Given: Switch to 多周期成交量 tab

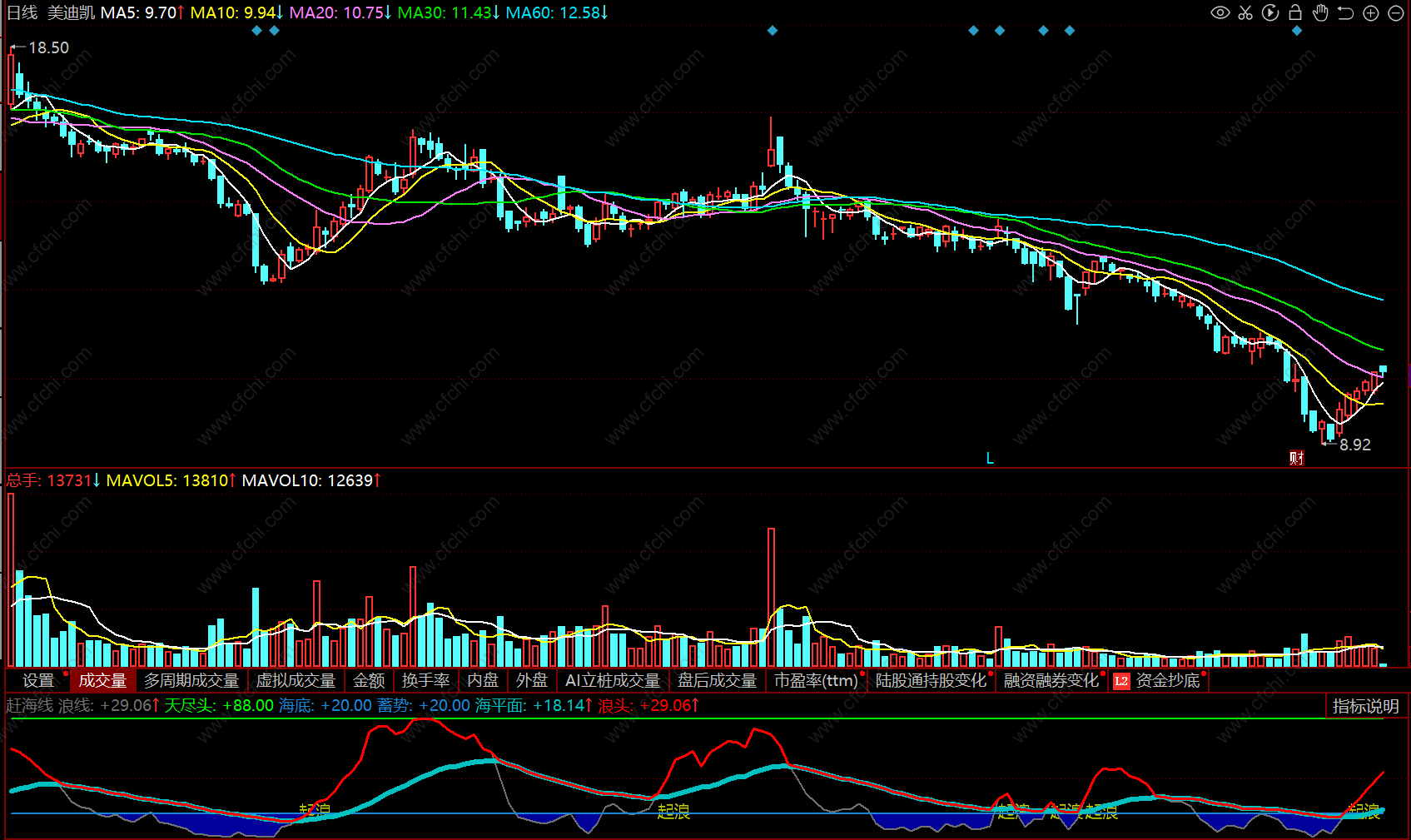Looking at the screenshot, I should [191, 681].
